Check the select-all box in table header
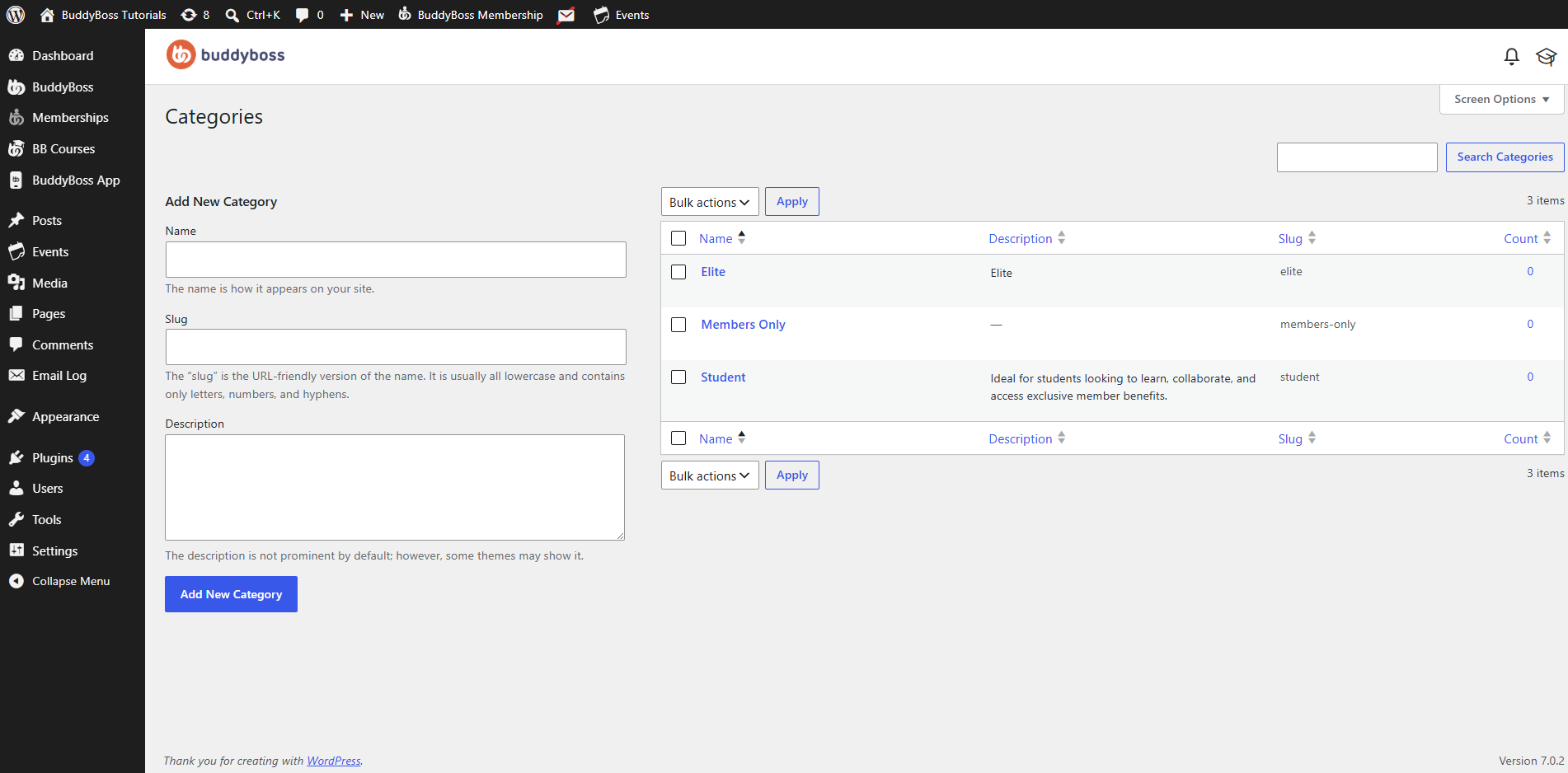The width and height of the screenshot is (1568, 773). (x=678, y=238)
